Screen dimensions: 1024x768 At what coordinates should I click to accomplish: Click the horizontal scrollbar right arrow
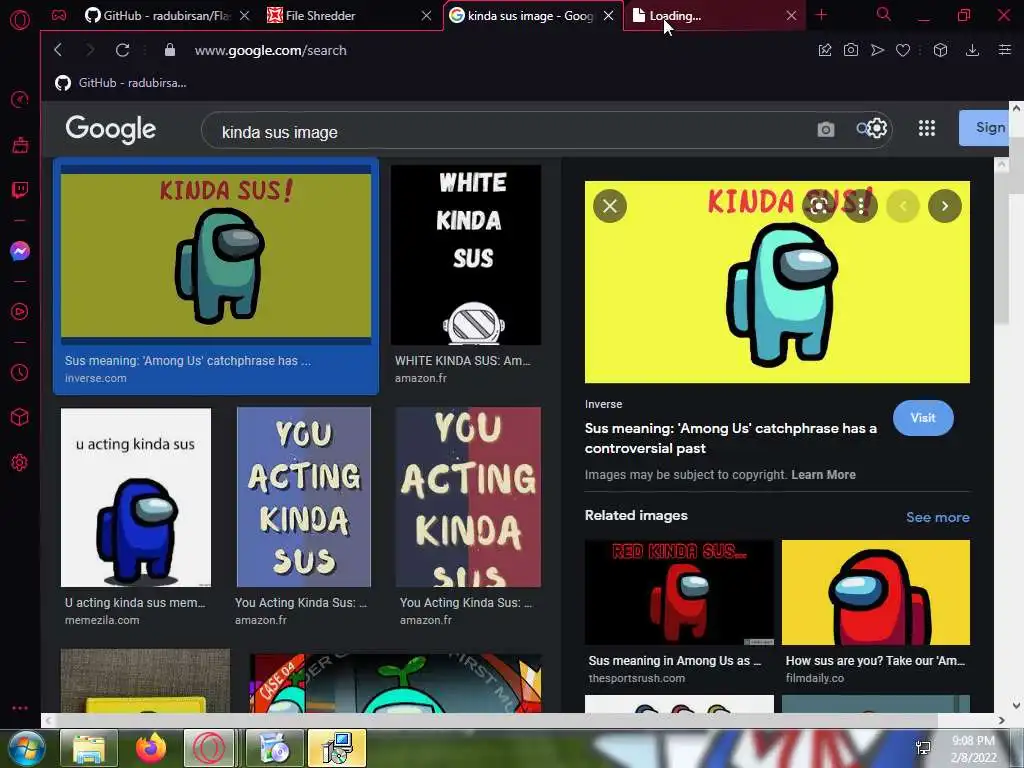pos(1002,720)
